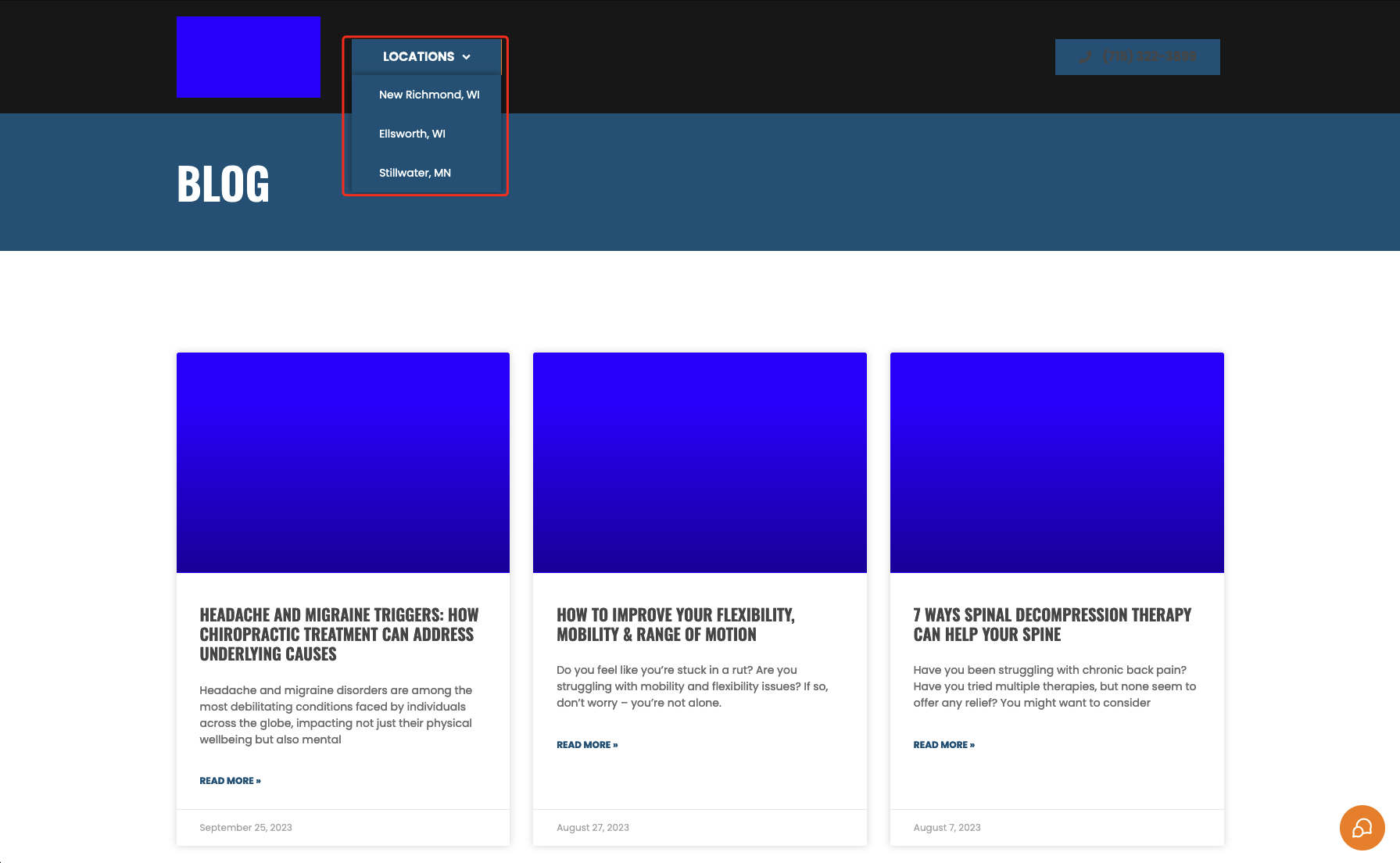Click the phone icon in header button
The height and width of the screenshot is (863, 1400).
1085,57
